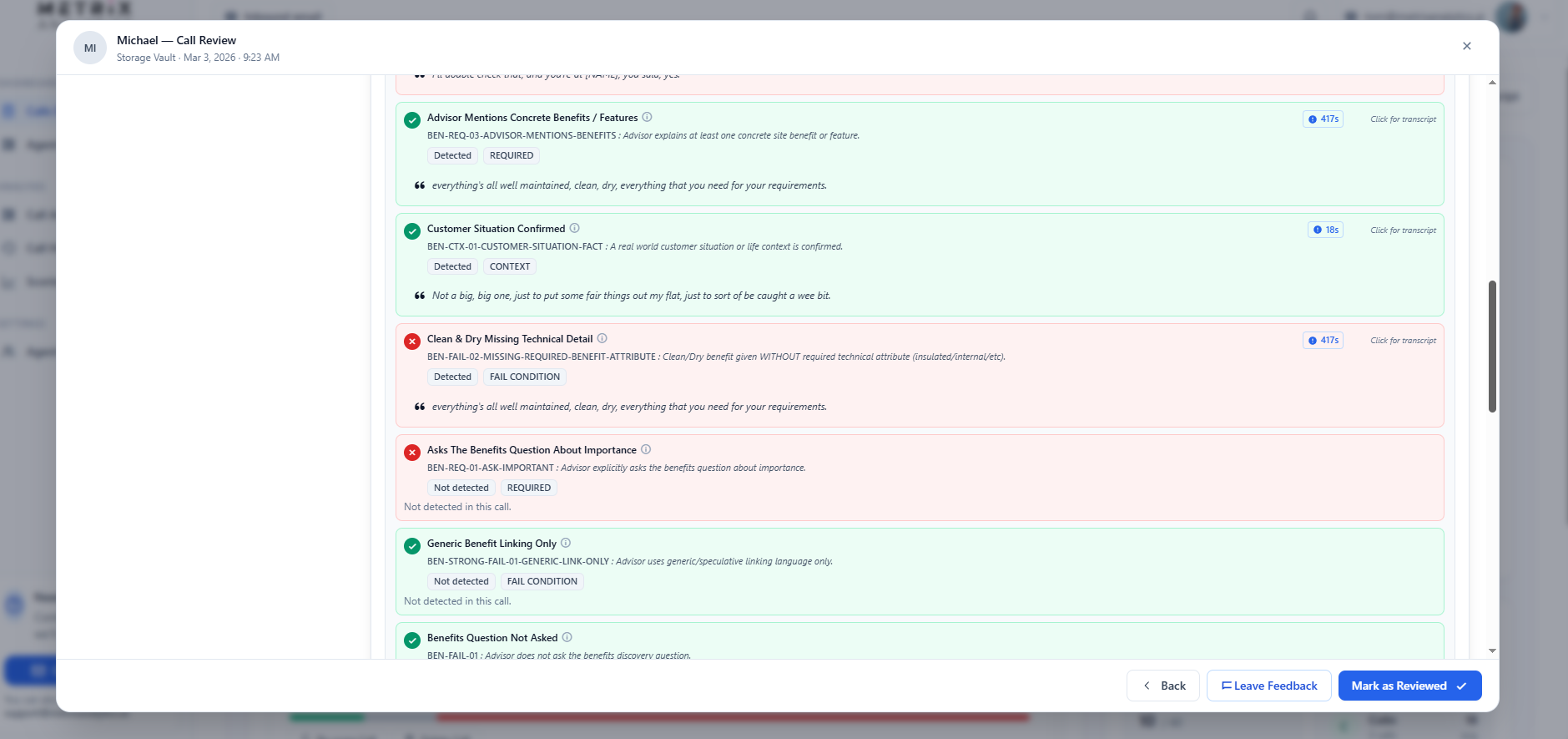1568x739 pixels.
Task: Open Leave Feedback
Action: coord(1268,686)
